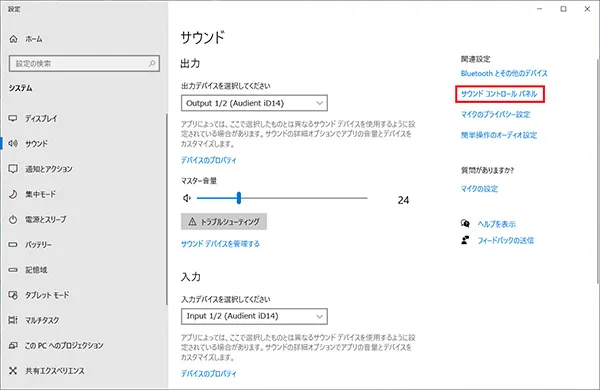Screen dimensions: 600x390
Task: Click the master volume slider thumb
Action: pyautogui.click(x=239, y=198)
